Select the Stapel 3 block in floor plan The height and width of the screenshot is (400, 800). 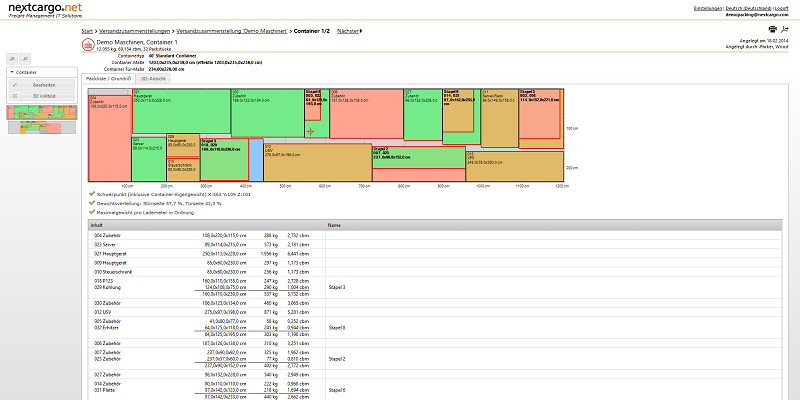click(224, 159)
